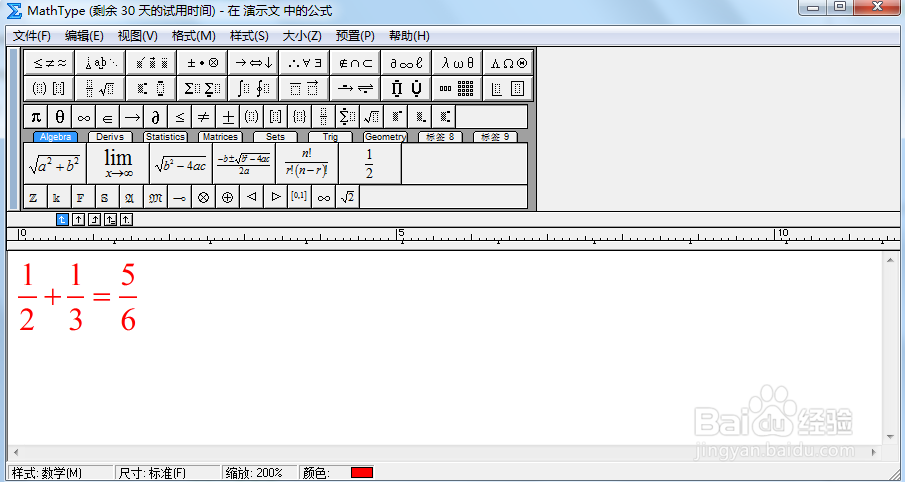905x482 pixels.
Task: Select the right-justified tab stop button
Action: [95, 219]
